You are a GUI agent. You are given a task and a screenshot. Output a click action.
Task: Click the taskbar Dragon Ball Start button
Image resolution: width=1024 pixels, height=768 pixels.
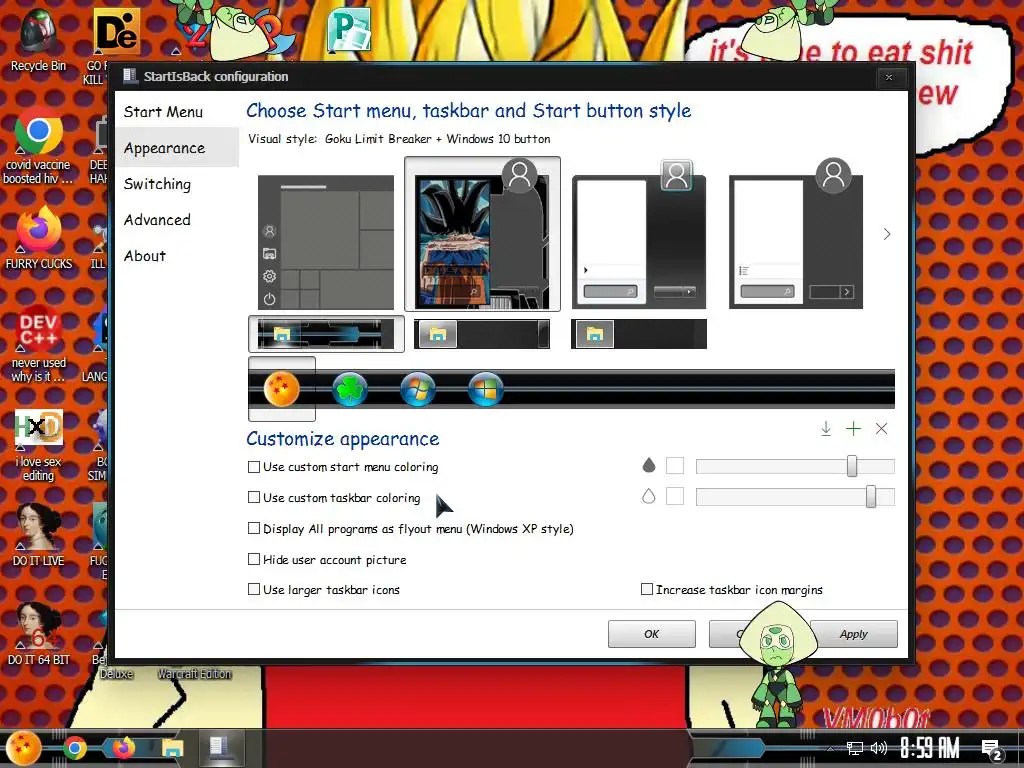pyautogui.click(x=24, y=748)
